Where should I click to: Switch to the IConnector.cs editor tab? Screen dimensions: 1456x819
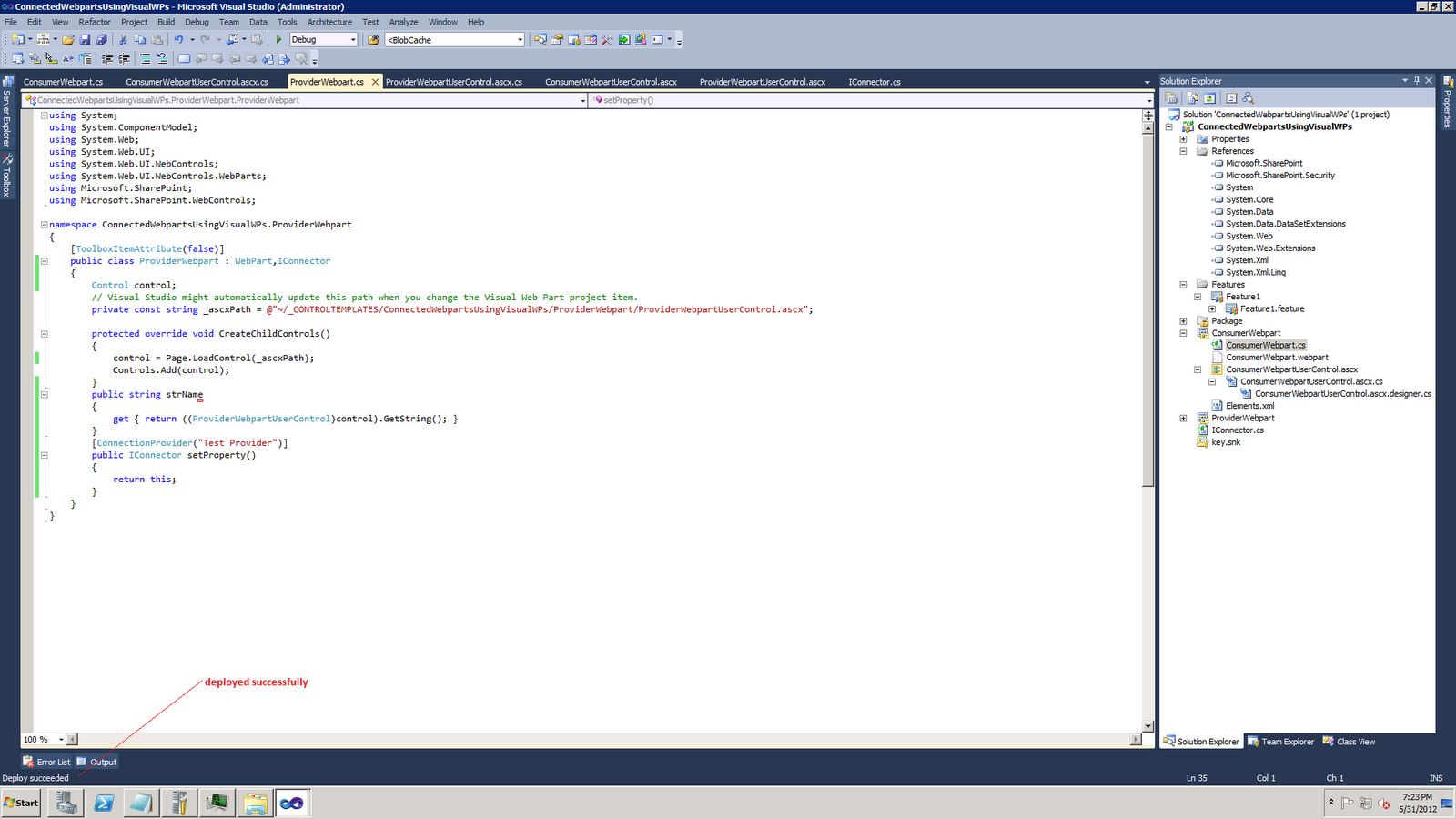(875, 82)
